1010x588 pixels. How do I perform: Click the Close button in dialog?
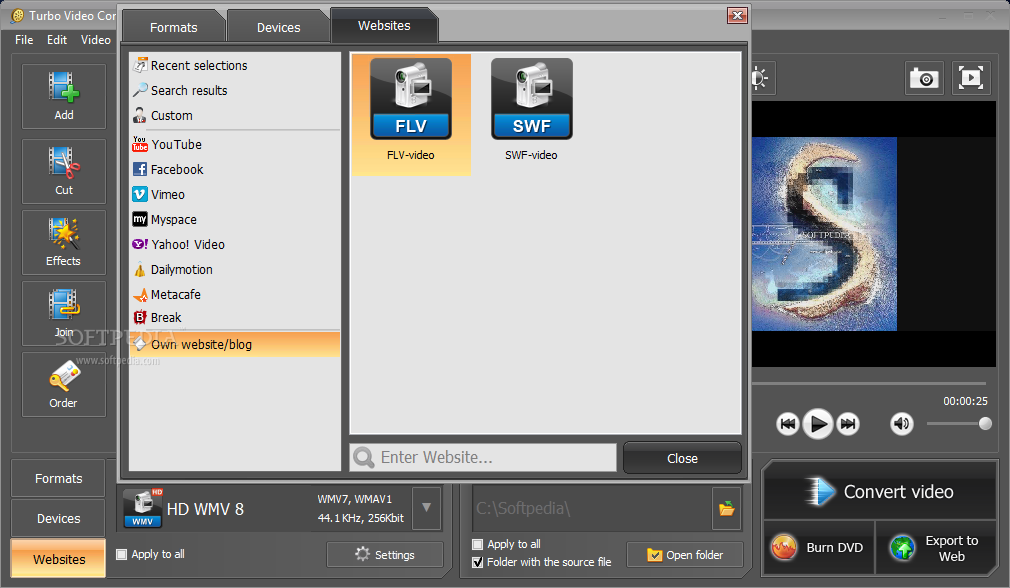click(682, 459)
